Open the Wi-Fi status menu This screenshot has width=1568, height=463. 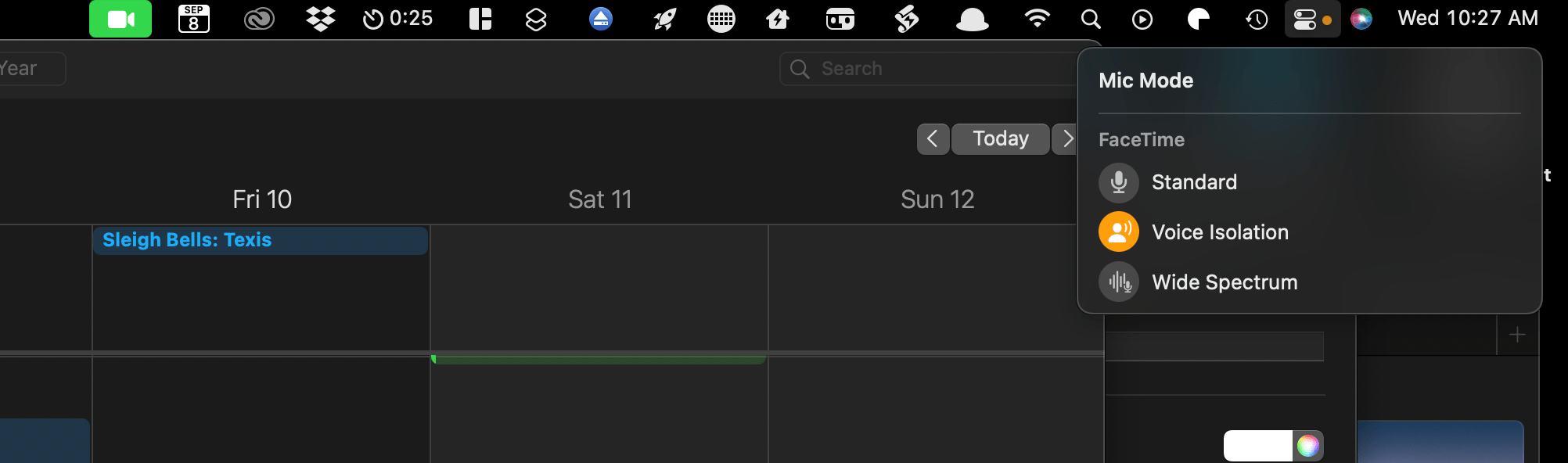[x=1038, y=19]
